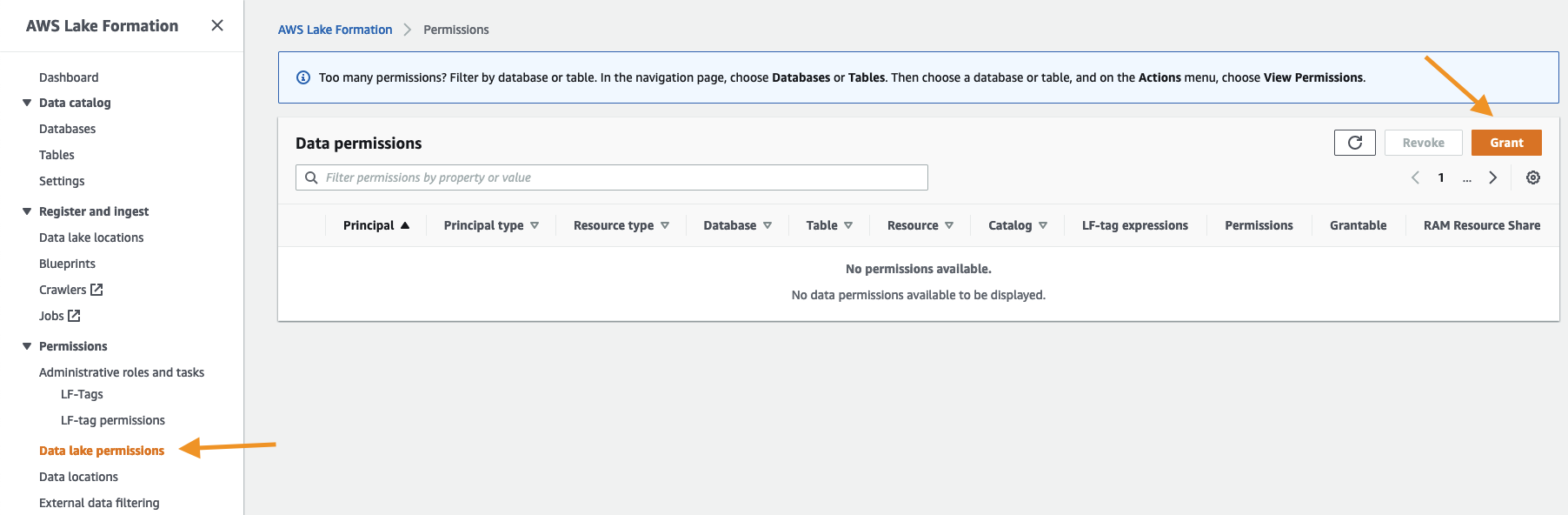
Task: Open Crawlers external link icon
Action: click(x=96, y=290)
